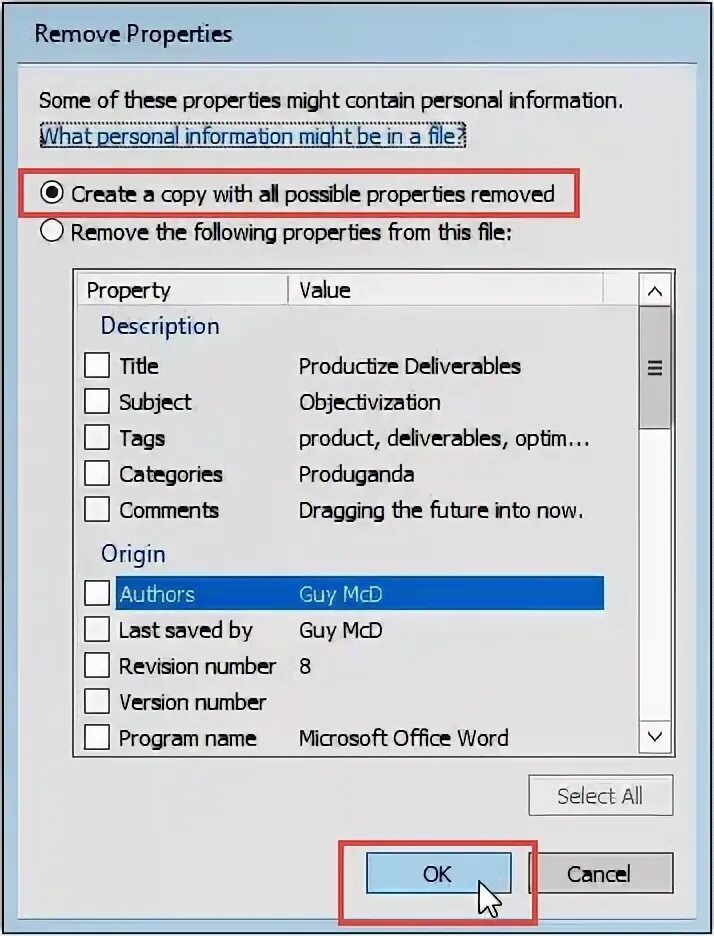This screenshot has height=936, width=714.
Task: Check the 'Last saved by' checkbox
Action: pos(97,629)
